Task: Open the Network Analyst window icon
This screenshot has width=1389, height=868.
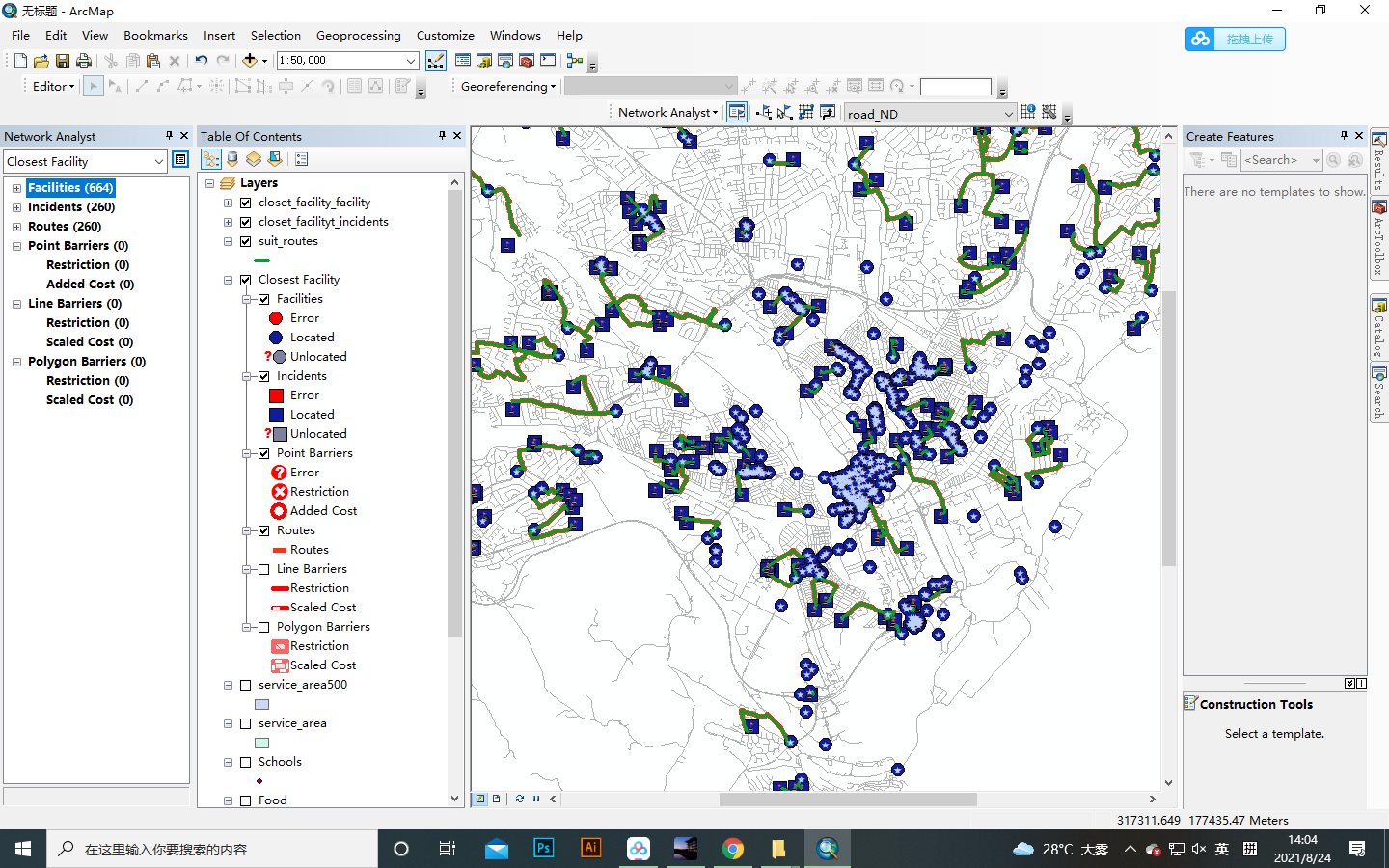Action: [x=736, y=111]
